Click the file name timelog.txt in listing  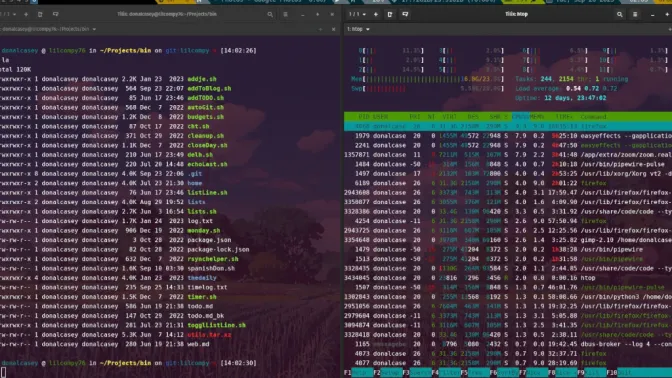(x=207, y=287)
